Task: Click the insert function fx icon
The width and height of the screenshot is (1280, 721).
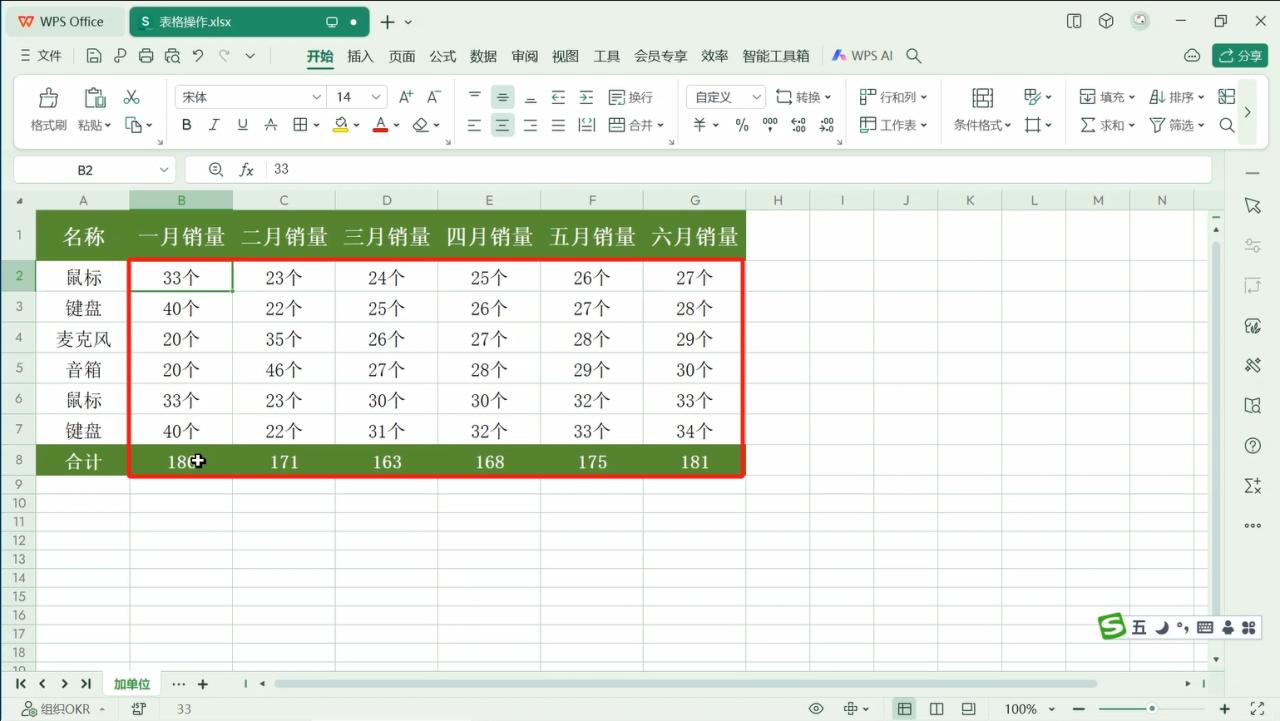Action: [247, 170]
